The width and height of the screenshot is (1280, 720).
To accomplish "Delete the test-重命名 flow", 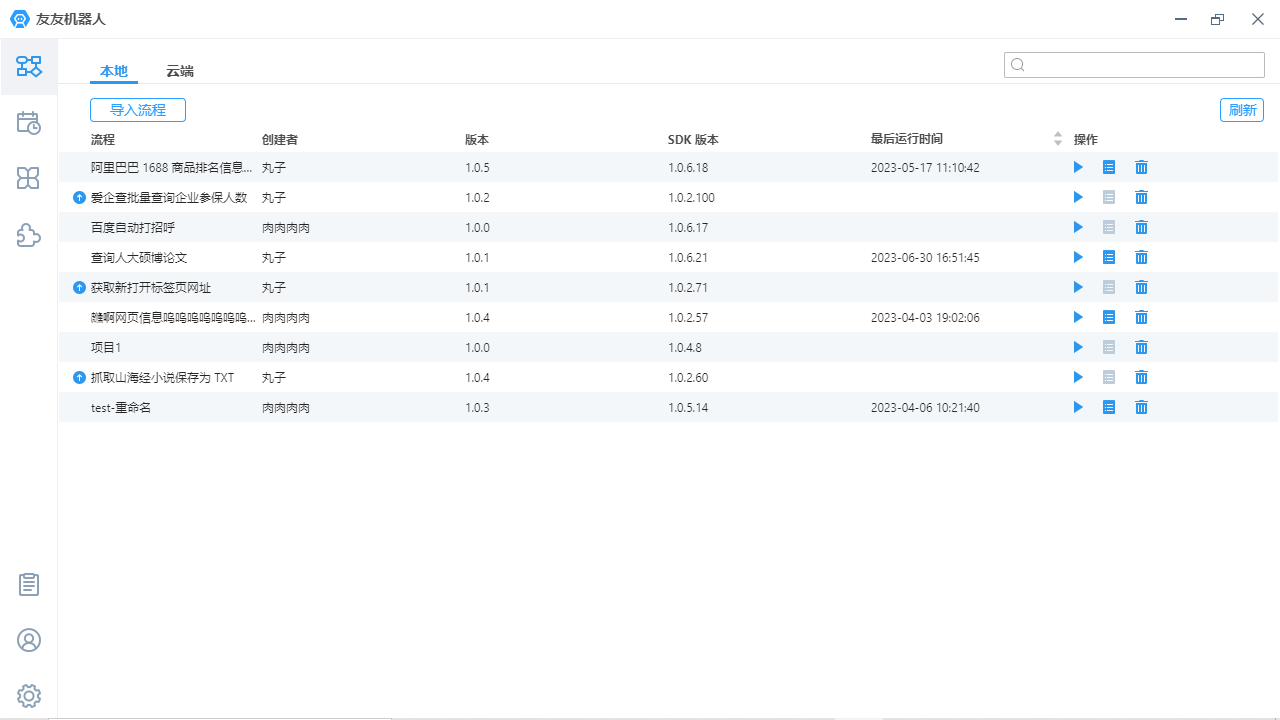I will (x=1141, y=407).
